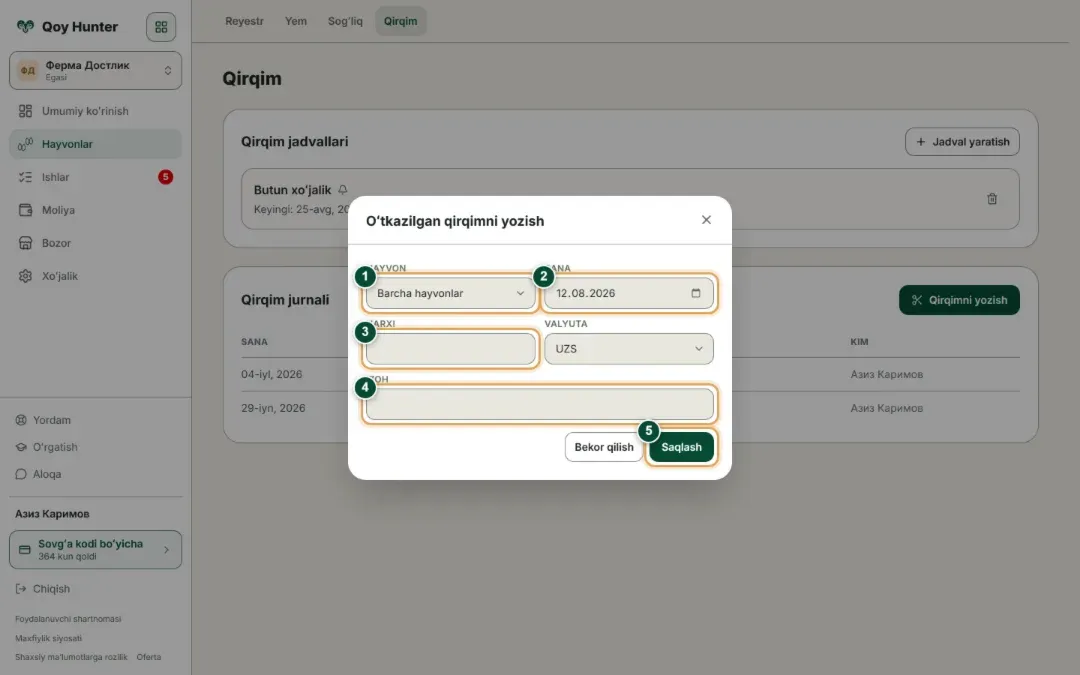This screenshot has width=1080, height=675.
Task: Click the Xo'jalik settings gear icon
Action: [25, 276]
